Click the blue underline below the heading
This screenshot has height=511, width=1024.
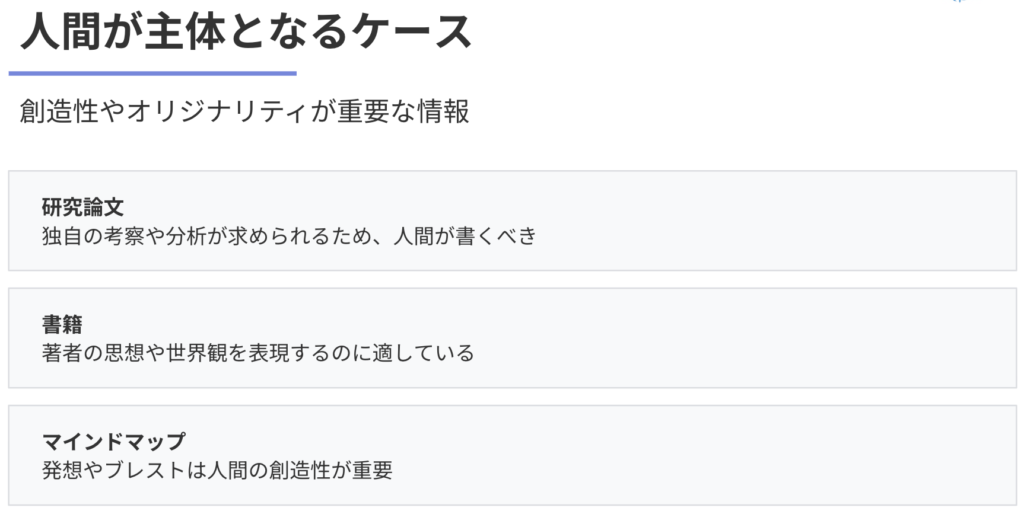[152, 74]
